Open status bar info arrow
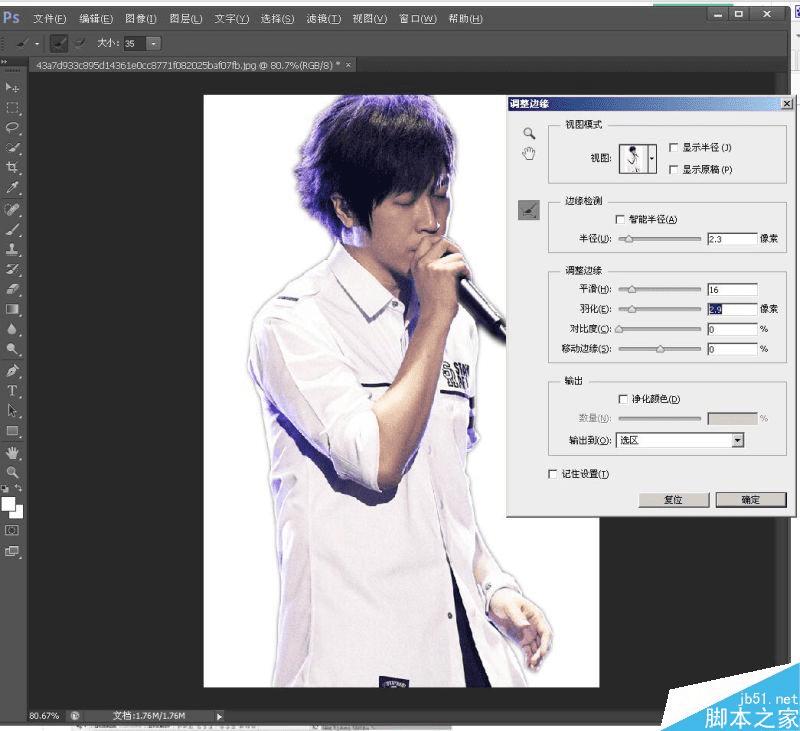This screenshot has height=731, width=800. (219, 716)
